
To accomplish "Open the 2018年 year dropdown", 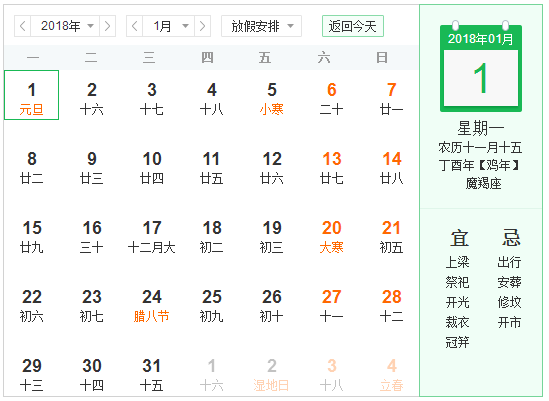I will click(x=65, y=26).
